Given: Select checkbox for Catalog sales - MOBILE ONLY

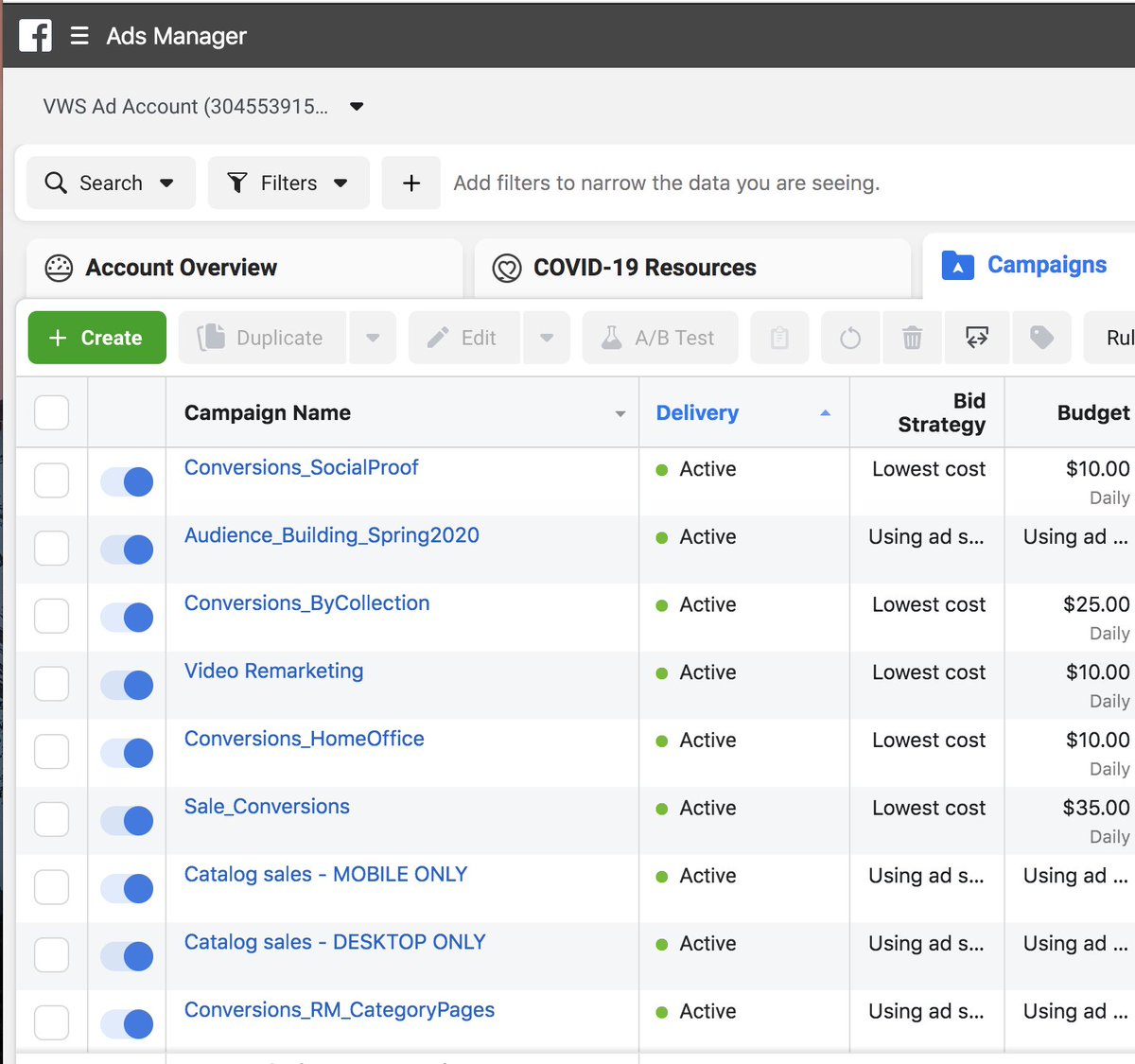Looking at the screenshot, I should click(51, 887).
